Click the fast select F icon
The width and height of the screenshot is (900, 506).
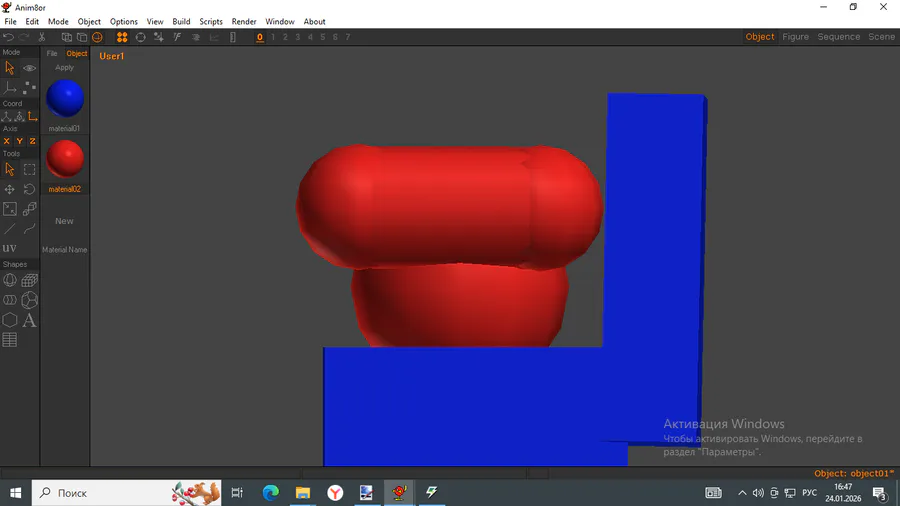click(177, 37)
